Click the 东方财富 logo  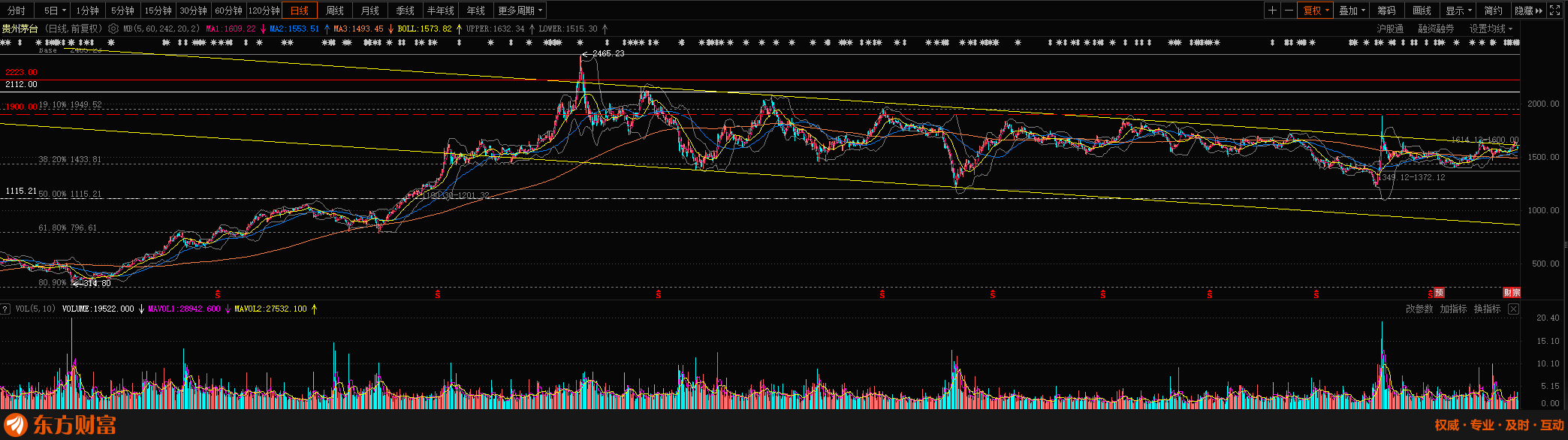coord(60,425)
